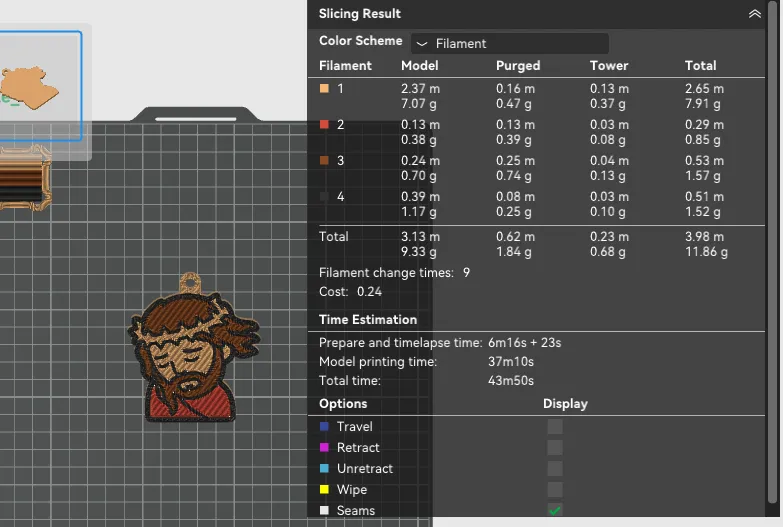Click filament 3 brown color swatch

[x=324, y=160]
